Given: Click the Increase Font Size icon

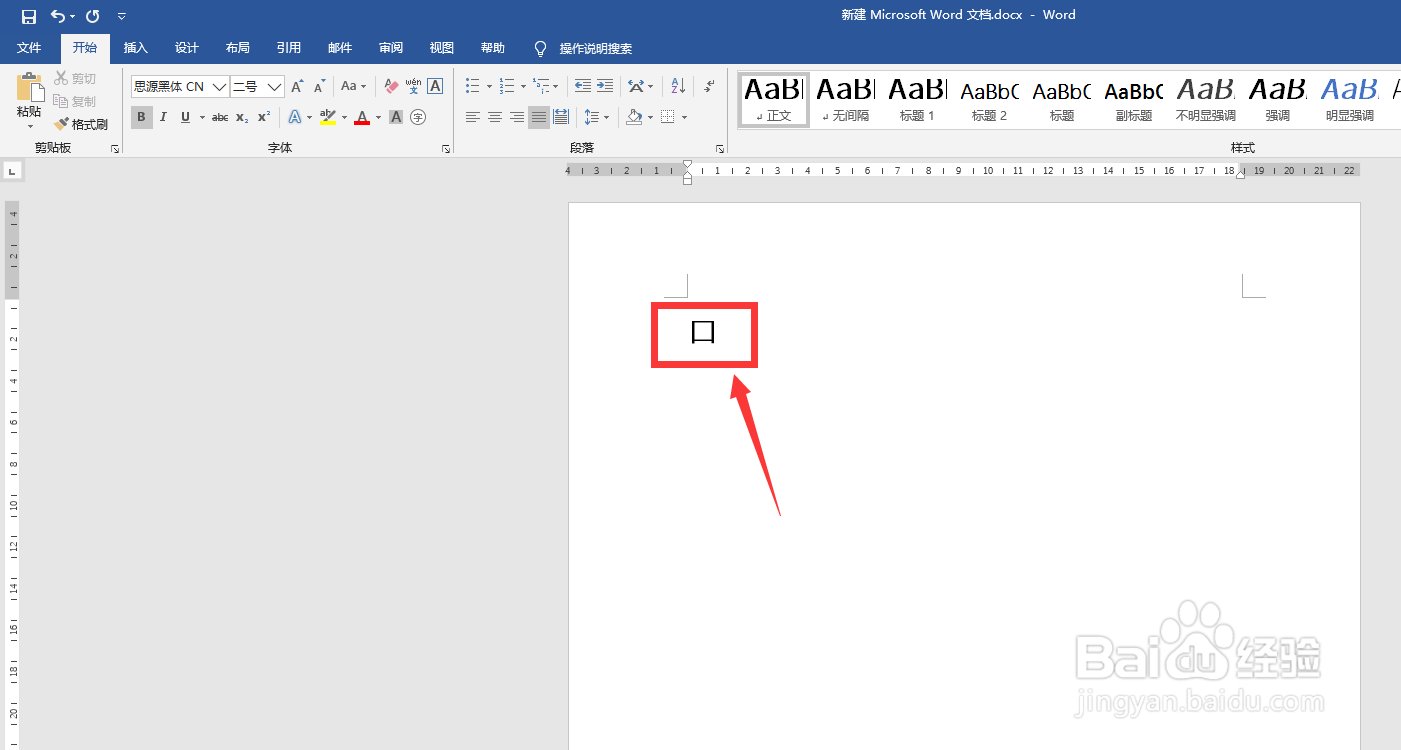Looking at the screenshot, I should click(x=297, y=87).
